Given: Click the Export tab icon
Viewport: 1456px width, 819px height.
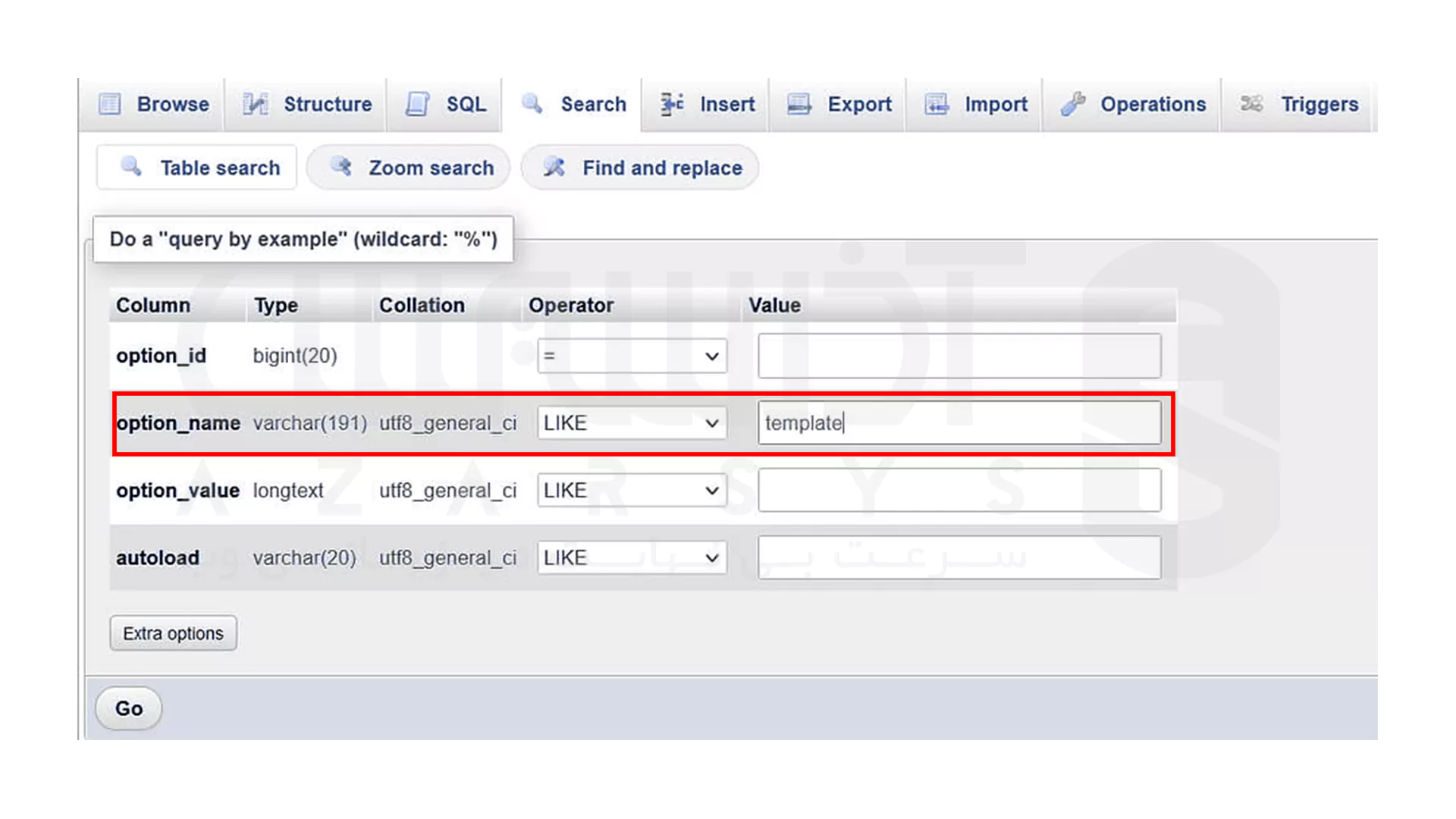Looking at the screenshot, I should coord(799,104).
